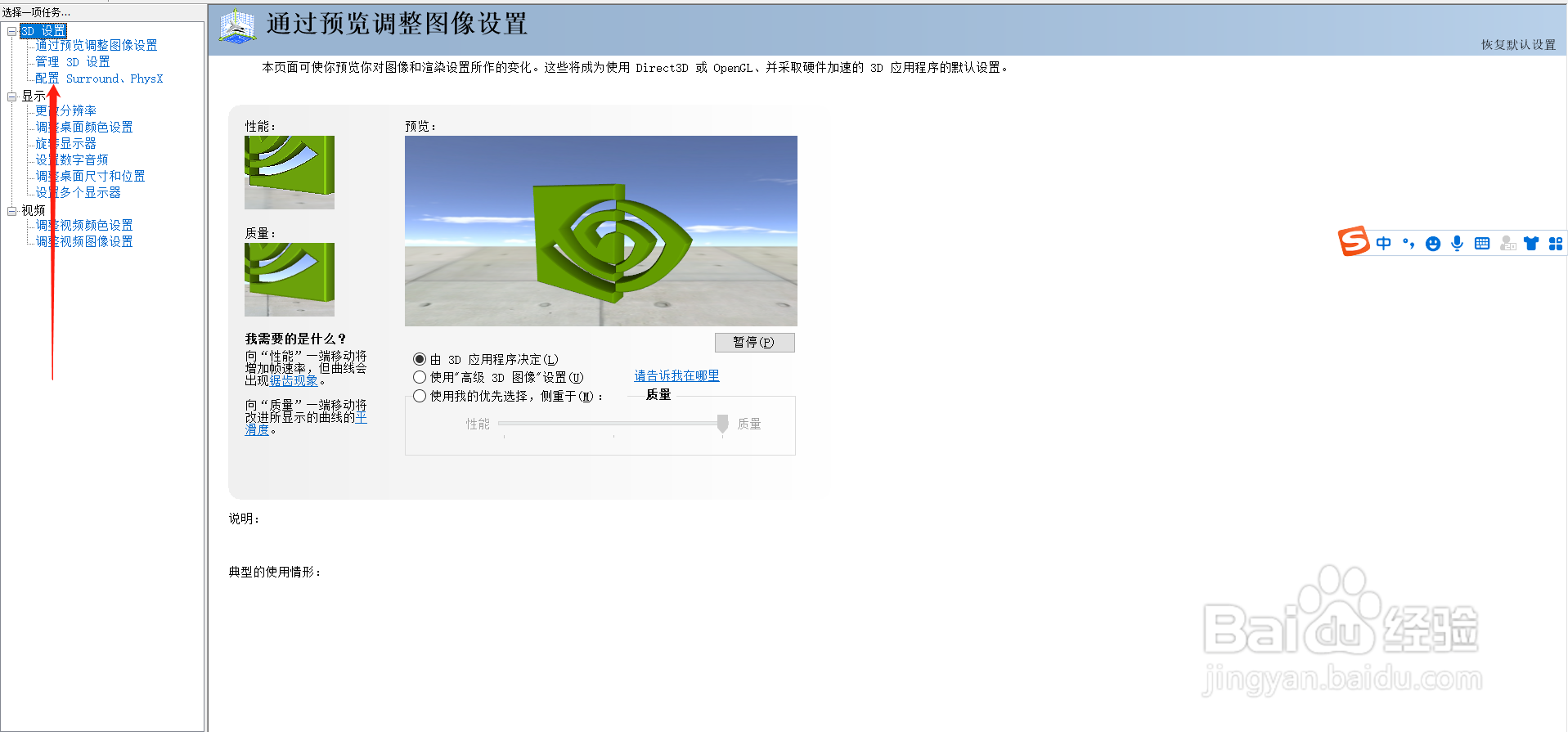Image resolution: width=1568 pixels, height=732 pixels.
Task: Click the large 3D preview image
Action: pyautogui.click(x=601, y=231)
